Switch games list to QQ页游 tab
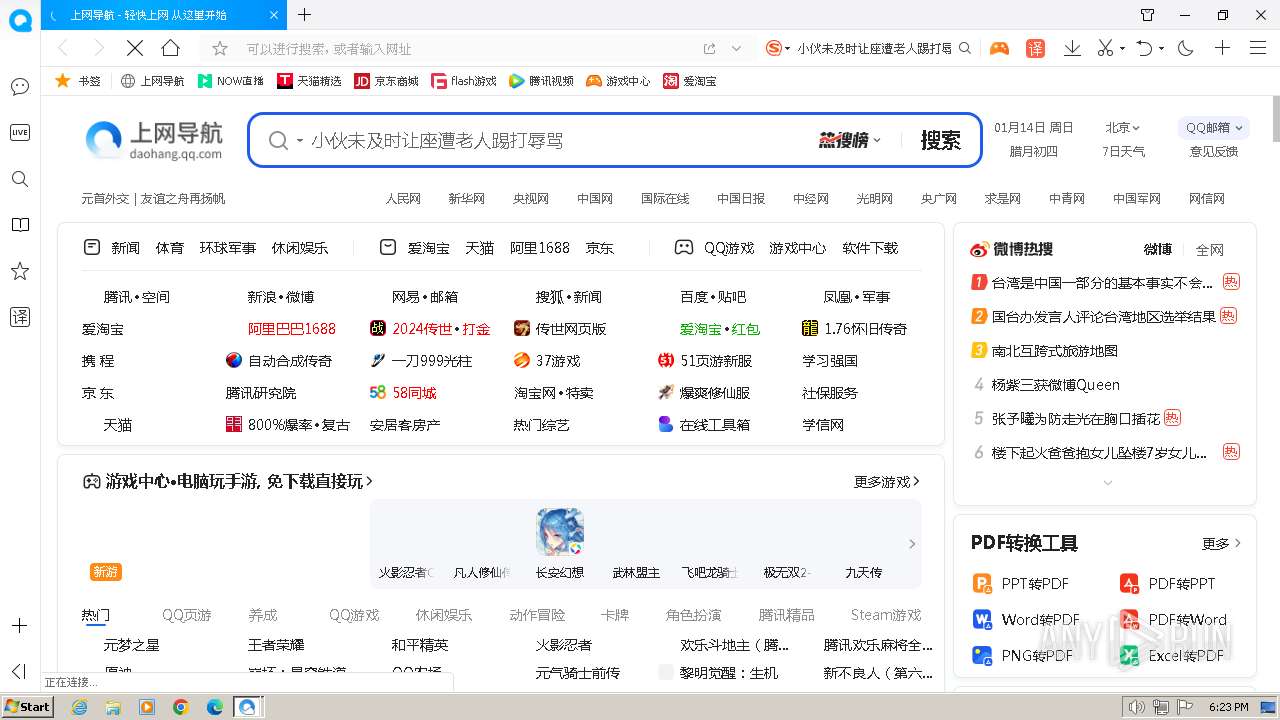The width and height of the screenshot is (1280, 720). [x=187, y=615]
